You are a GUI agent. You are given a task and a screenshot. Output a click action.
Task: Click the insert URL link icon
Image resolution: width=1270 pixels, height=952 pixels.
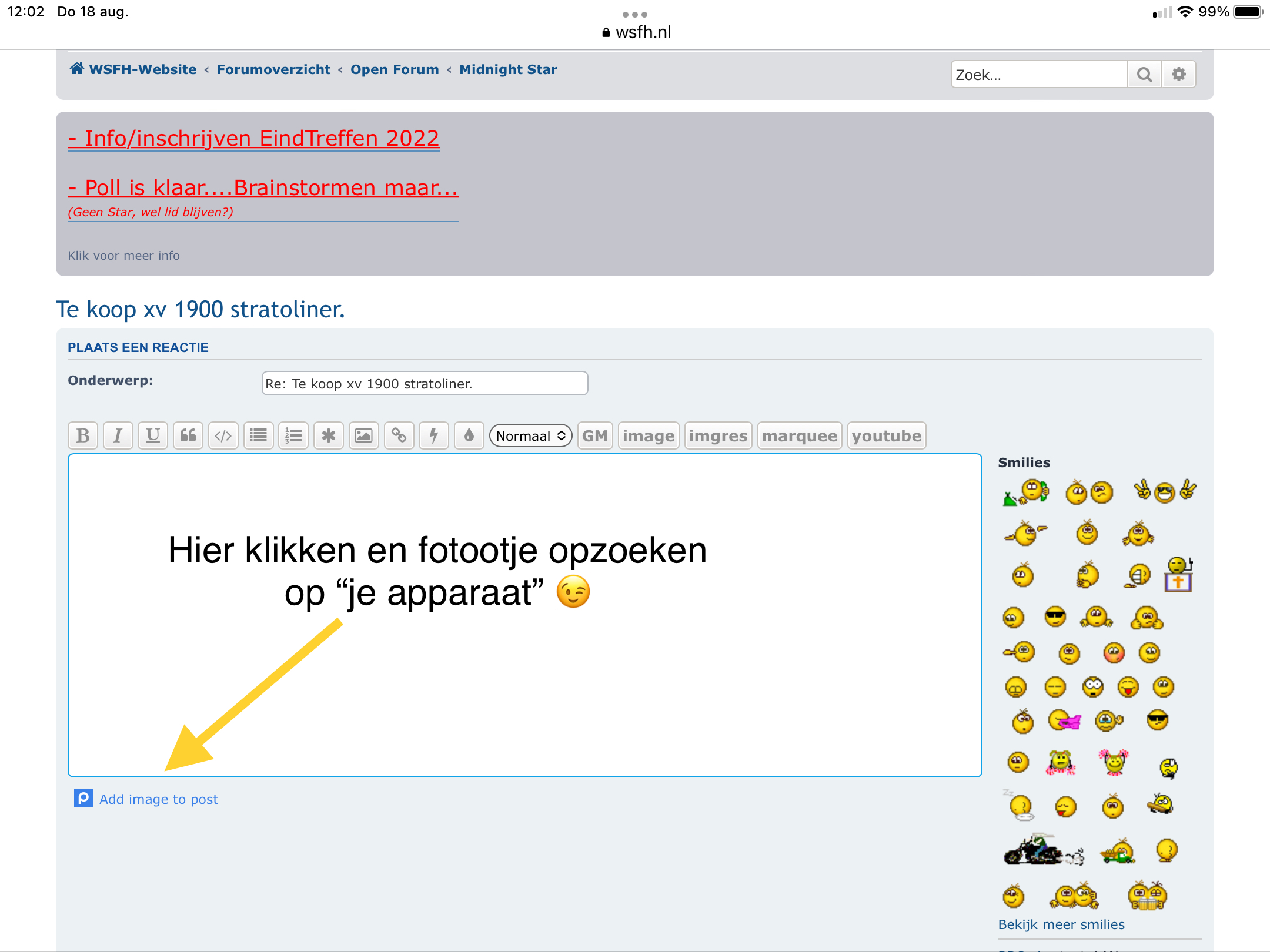pos(399,435)
